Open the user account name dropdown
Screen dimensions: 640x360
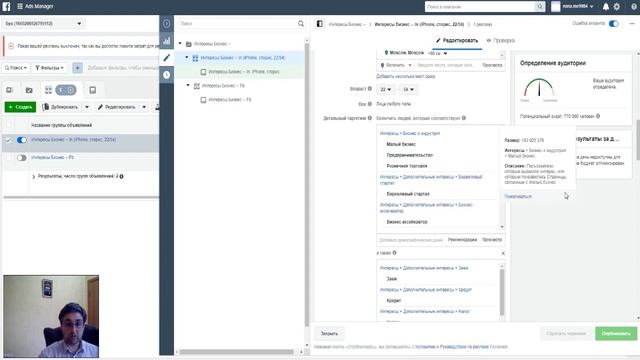coord(578,7)
